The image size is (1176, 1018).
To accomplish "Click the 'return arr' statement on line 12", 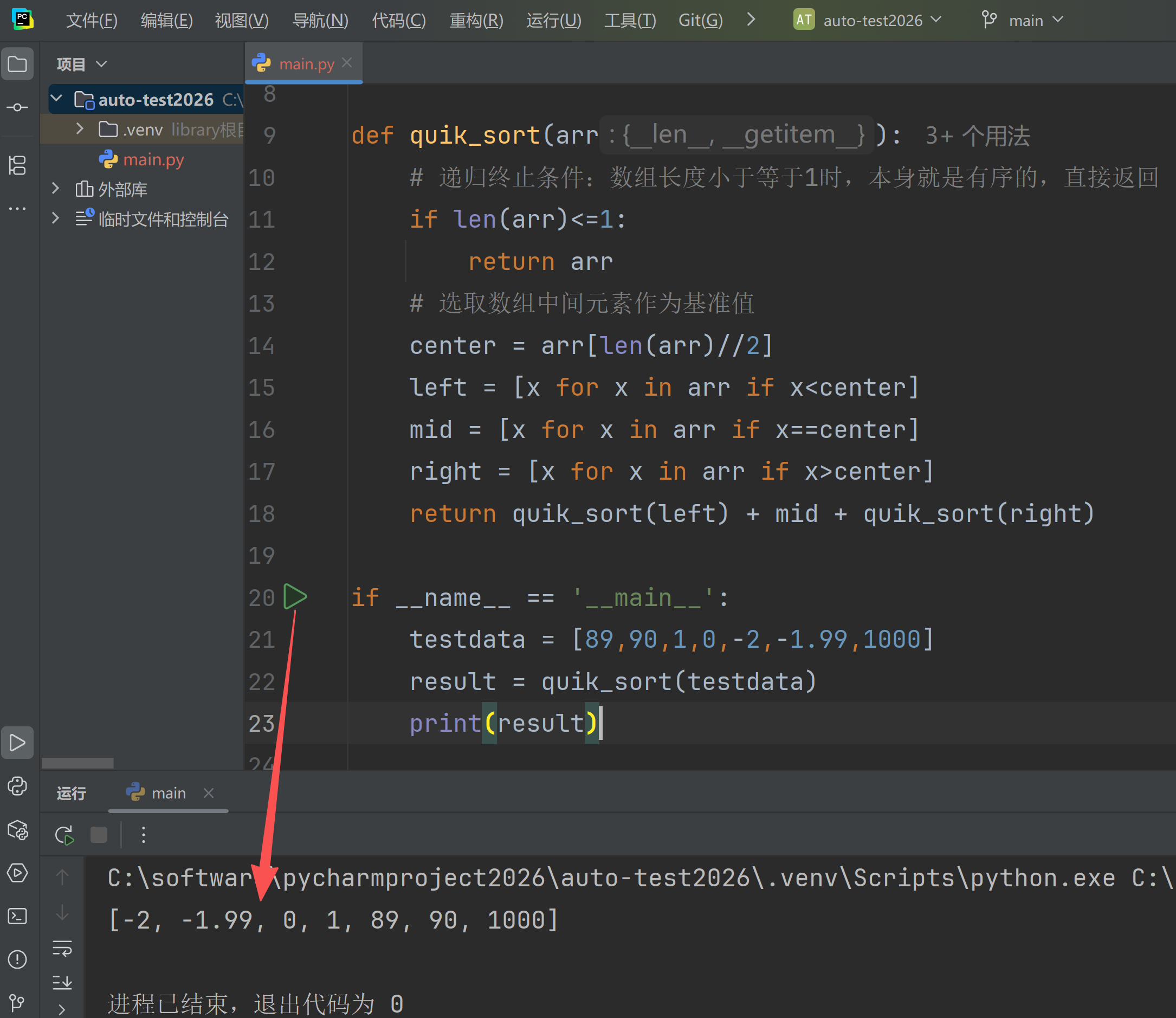I will 541,261.
